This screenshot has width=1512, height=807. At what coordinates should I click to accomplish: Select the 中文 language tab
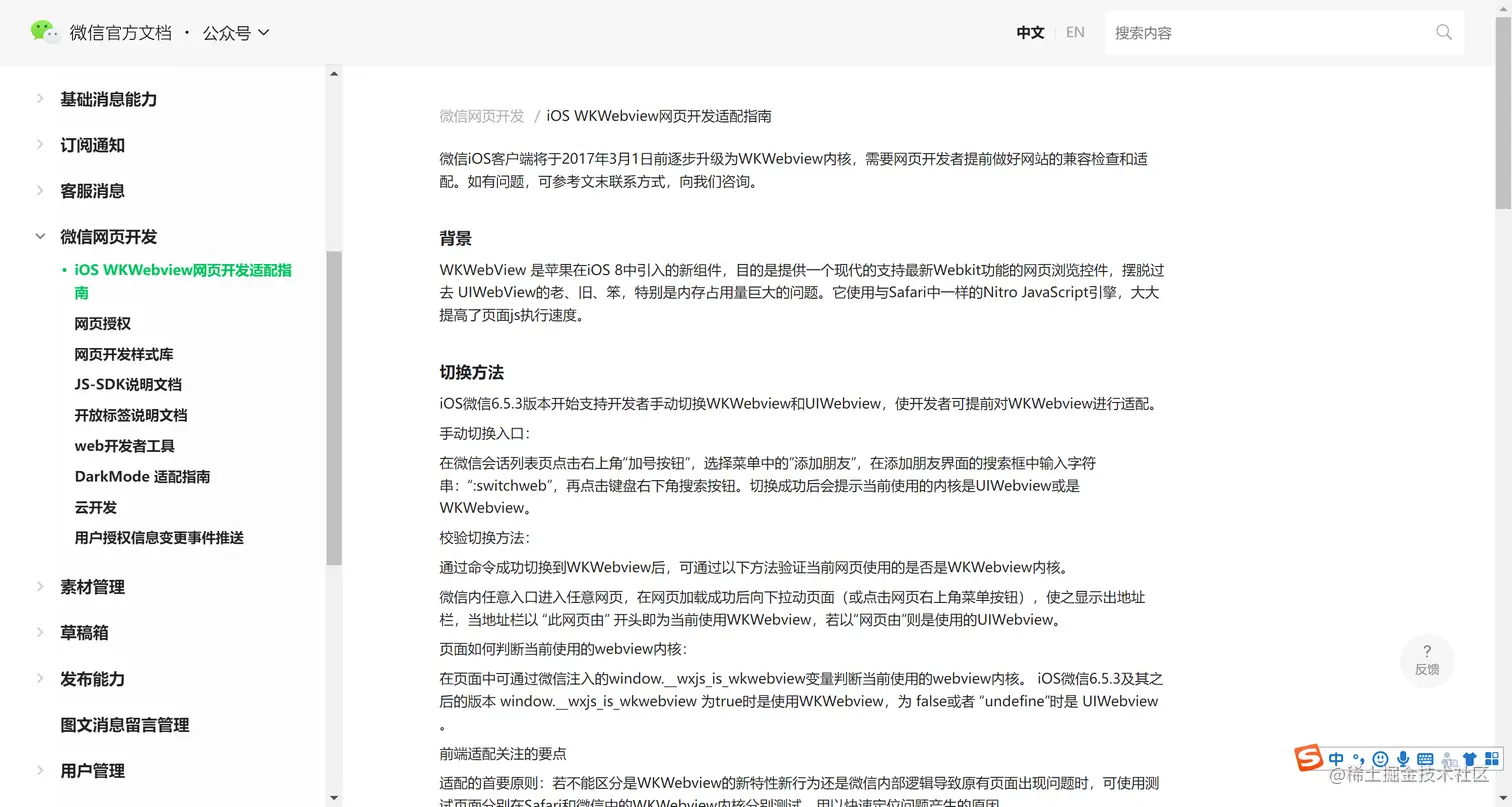tap(1030, 32)
